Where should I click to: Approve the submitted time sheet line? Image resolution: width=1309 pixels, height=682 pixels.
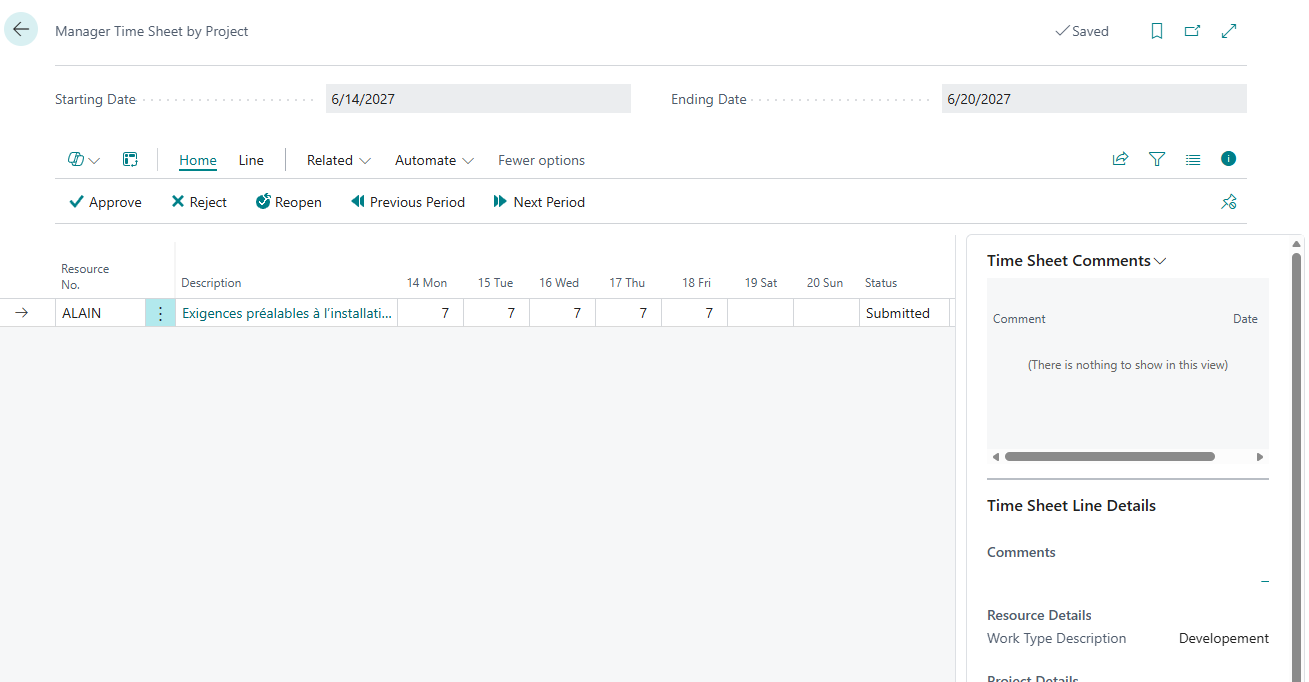tap(105, 202)
